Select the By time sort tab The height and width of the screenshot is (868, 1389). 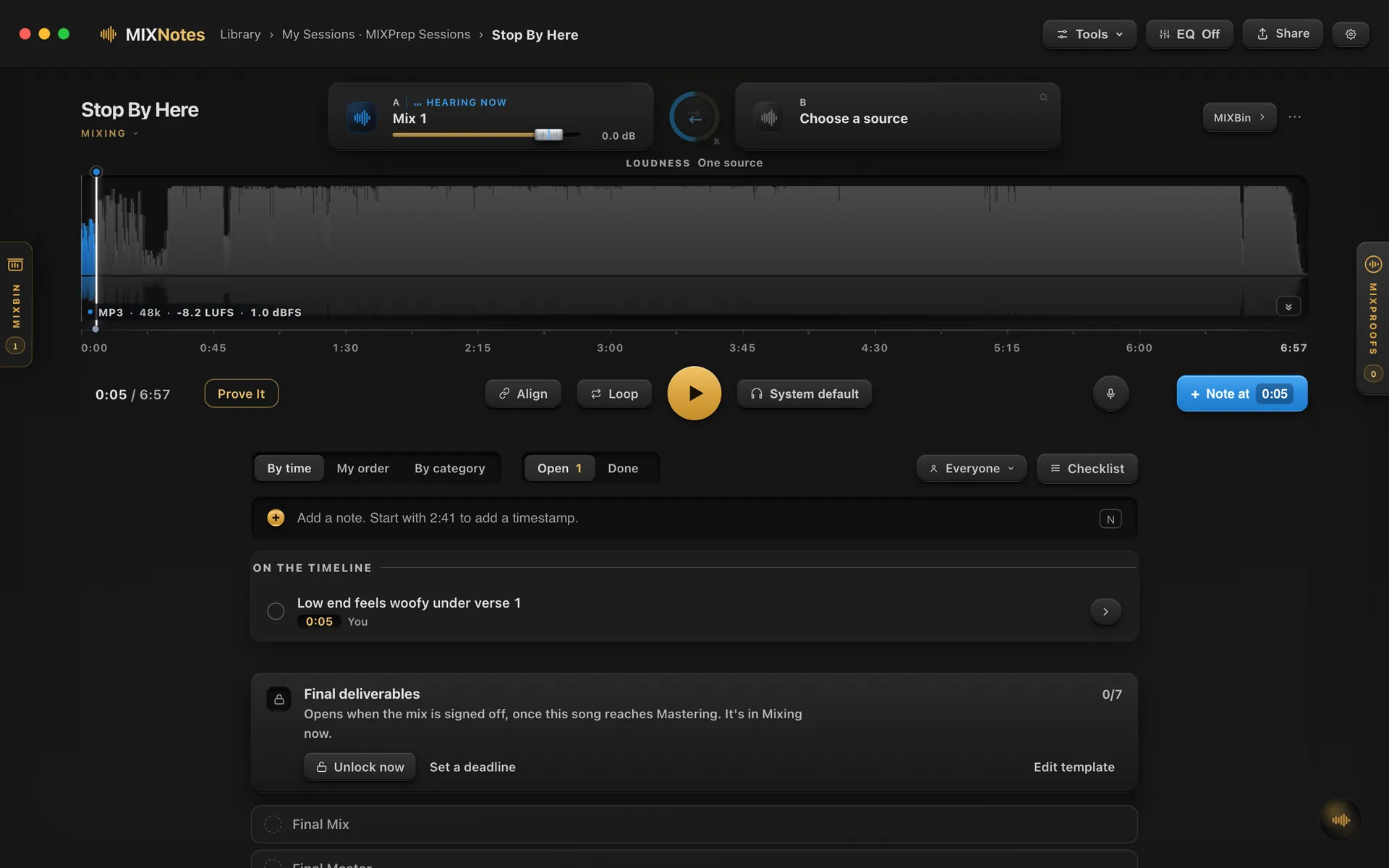tap(289, 469)
